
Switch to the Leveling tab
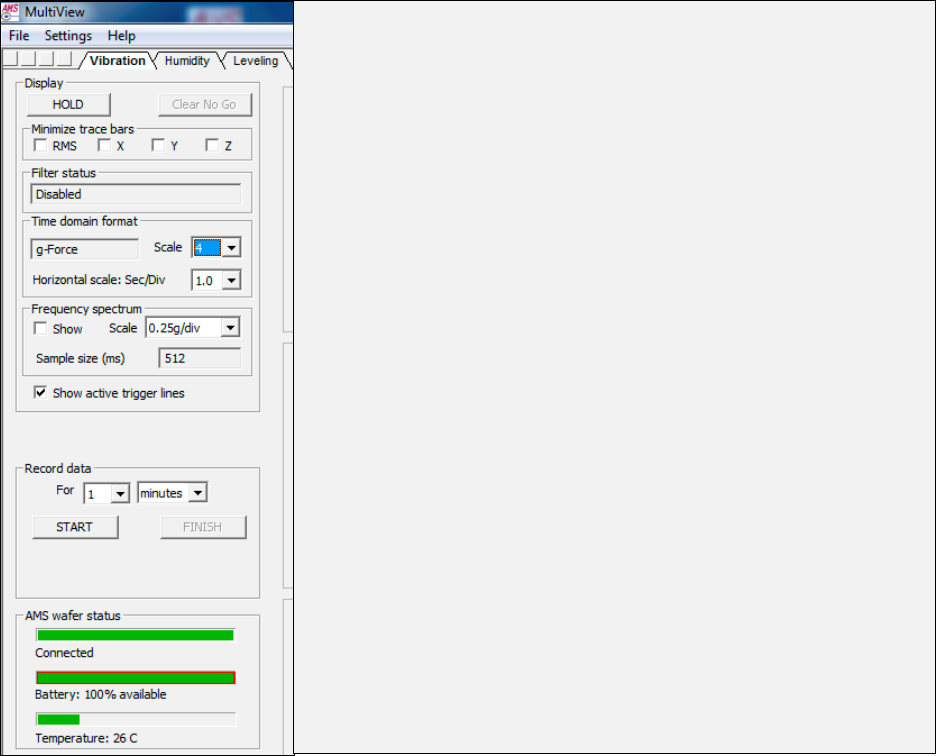[x=255, y=61]
